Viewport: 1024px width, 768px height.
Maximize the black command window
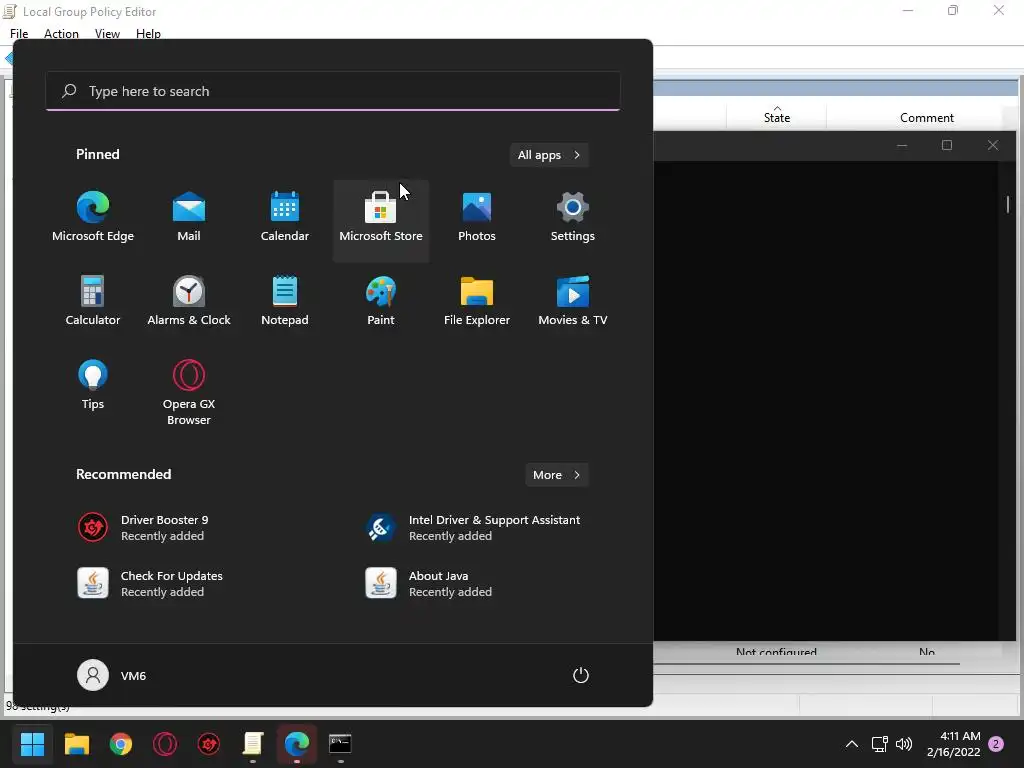[x=947, y=145]
